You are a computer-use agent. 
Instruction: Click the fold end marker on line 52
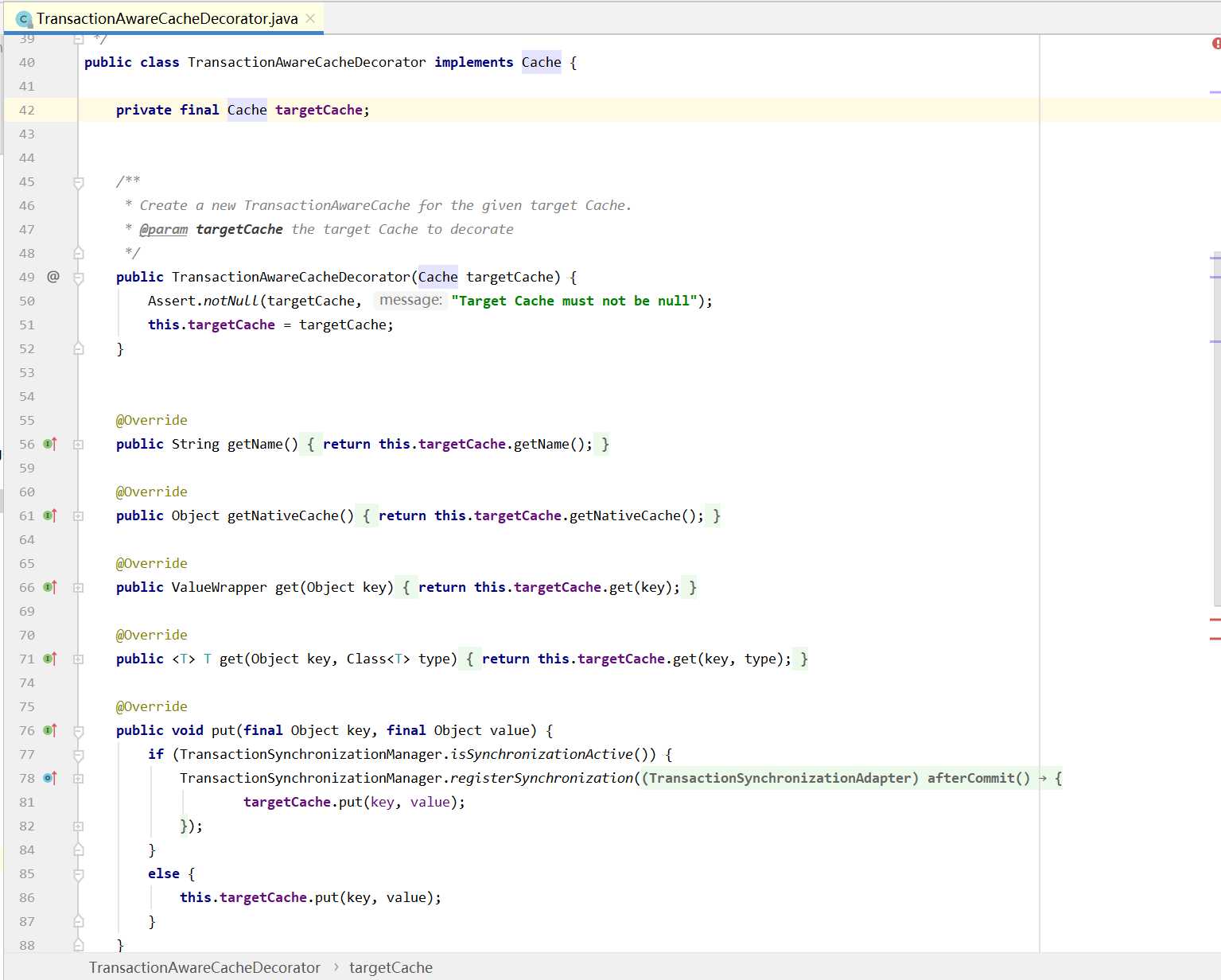pyautogui.click(x=79, y=348)
